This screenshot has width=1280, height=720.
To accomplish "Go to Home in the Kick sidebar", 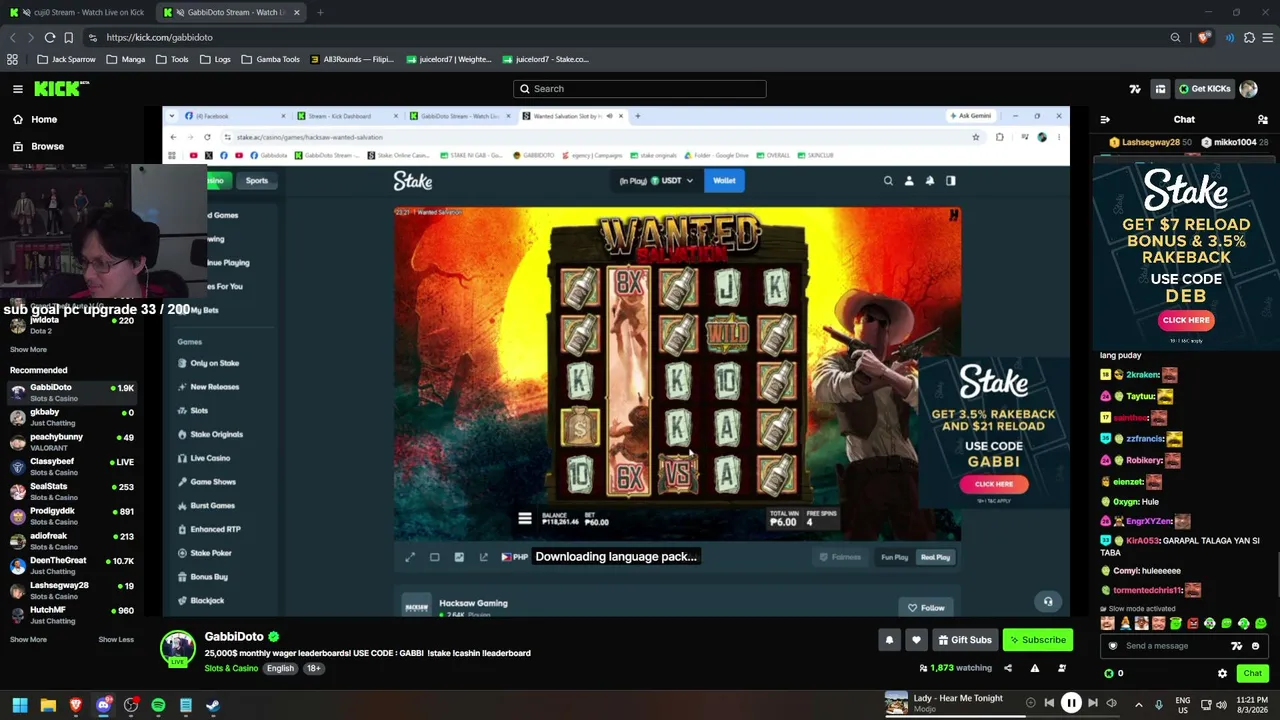I will click(44, 119).
